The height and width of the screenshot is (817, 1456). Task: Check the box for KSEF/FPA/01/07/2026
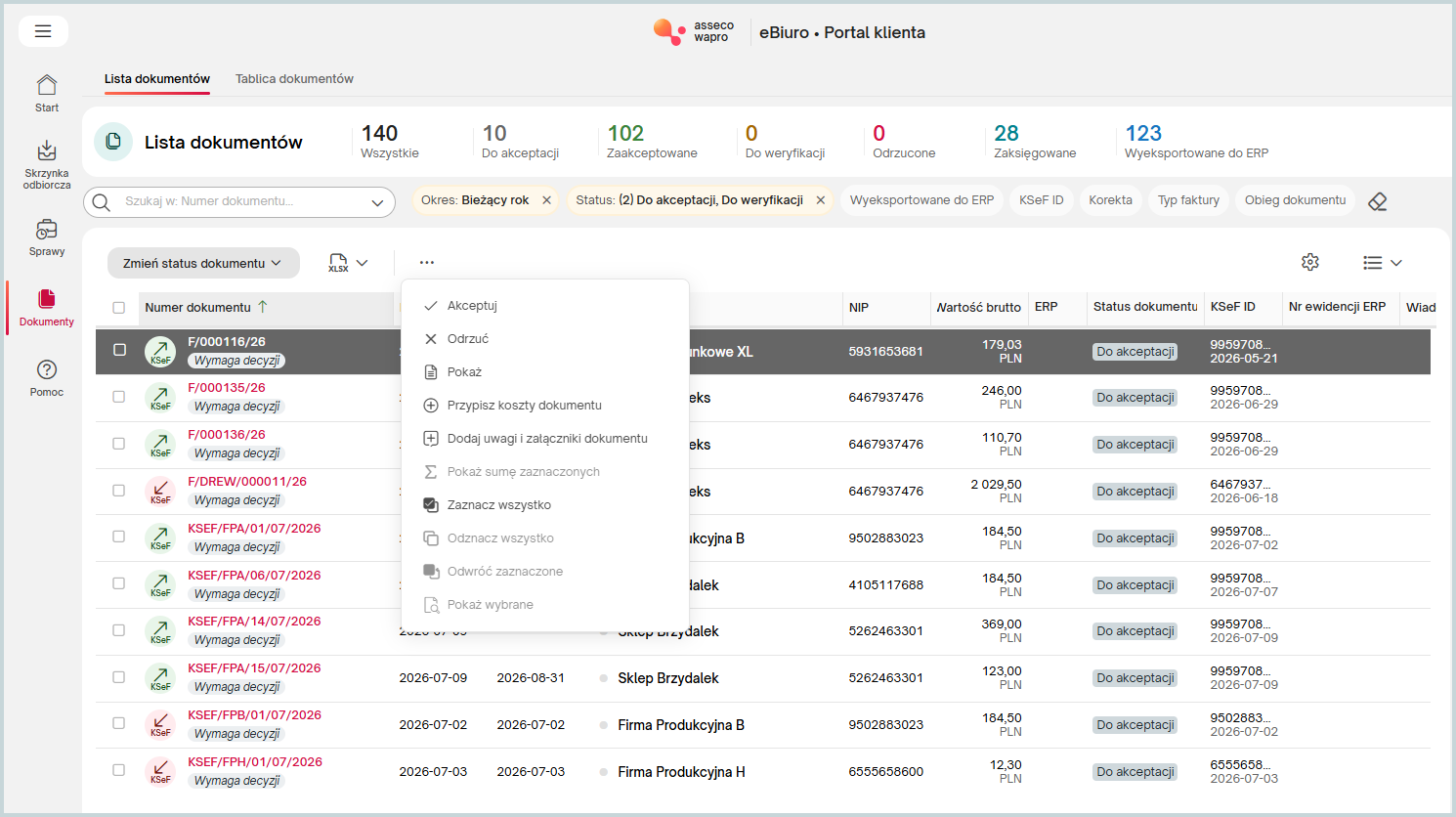pos(119,537)
